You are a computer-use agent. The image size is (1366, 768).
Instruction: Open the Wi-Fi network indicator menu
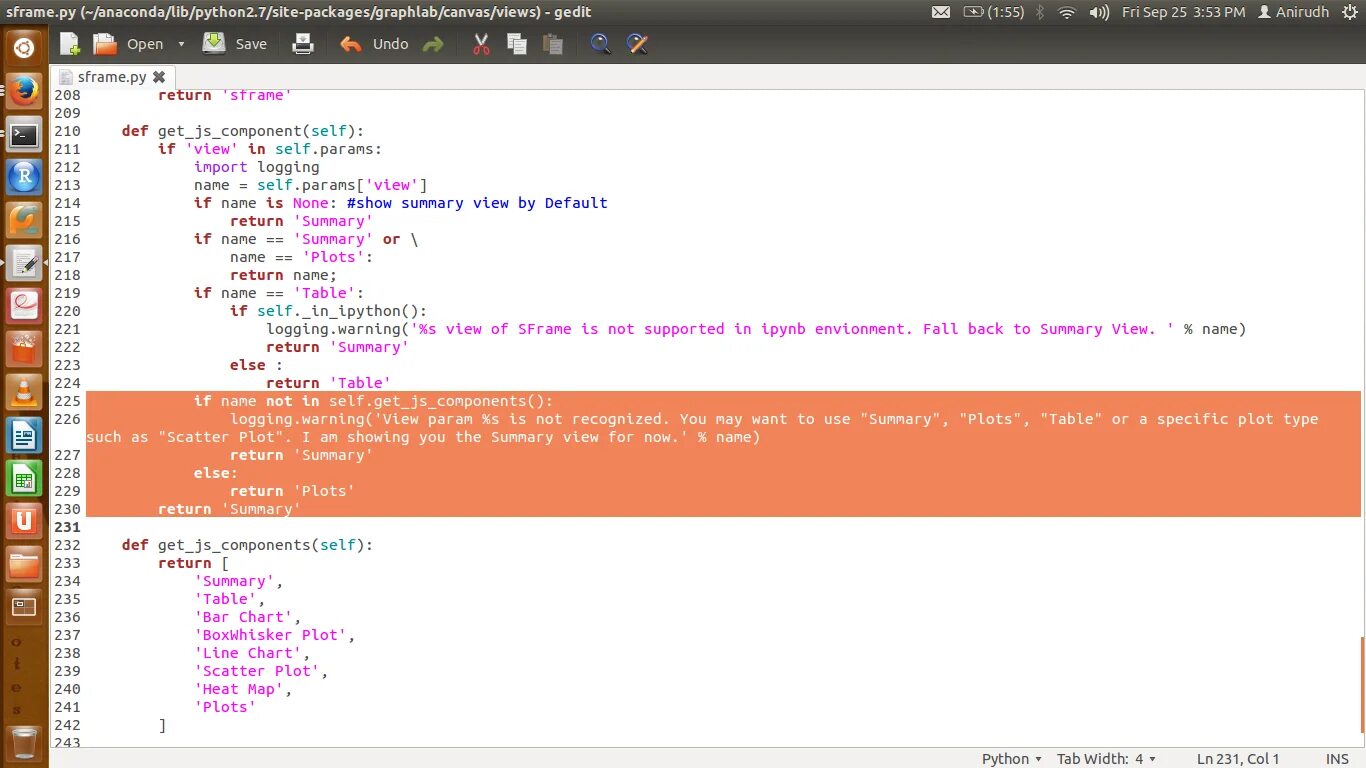click(1066, 12)
